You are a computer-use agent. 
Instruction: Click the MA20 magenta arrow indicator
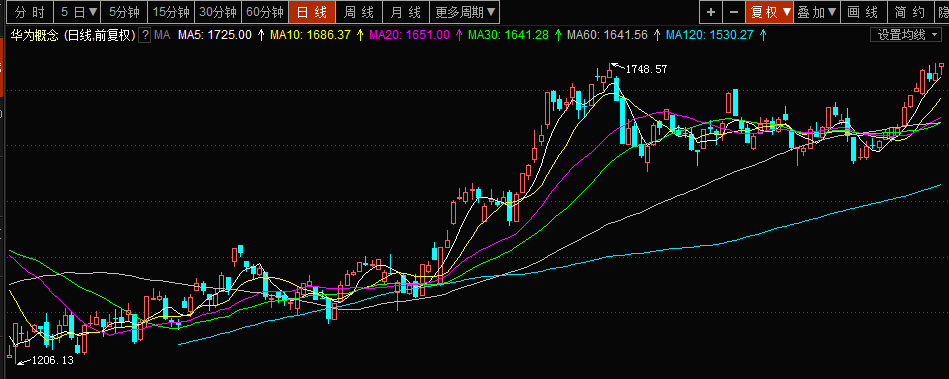pyautogui.click(x=459, y=35)
